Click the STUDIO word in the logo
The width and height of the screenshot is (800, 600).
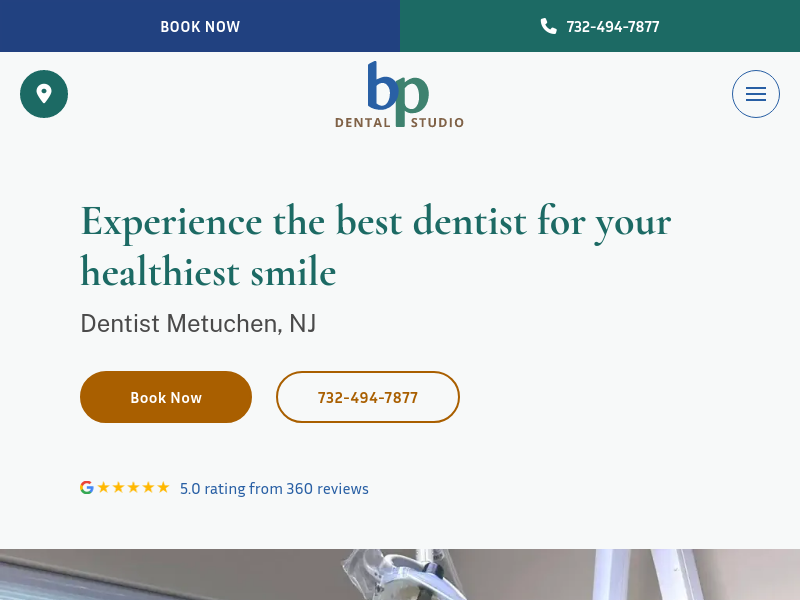(437, 122)
